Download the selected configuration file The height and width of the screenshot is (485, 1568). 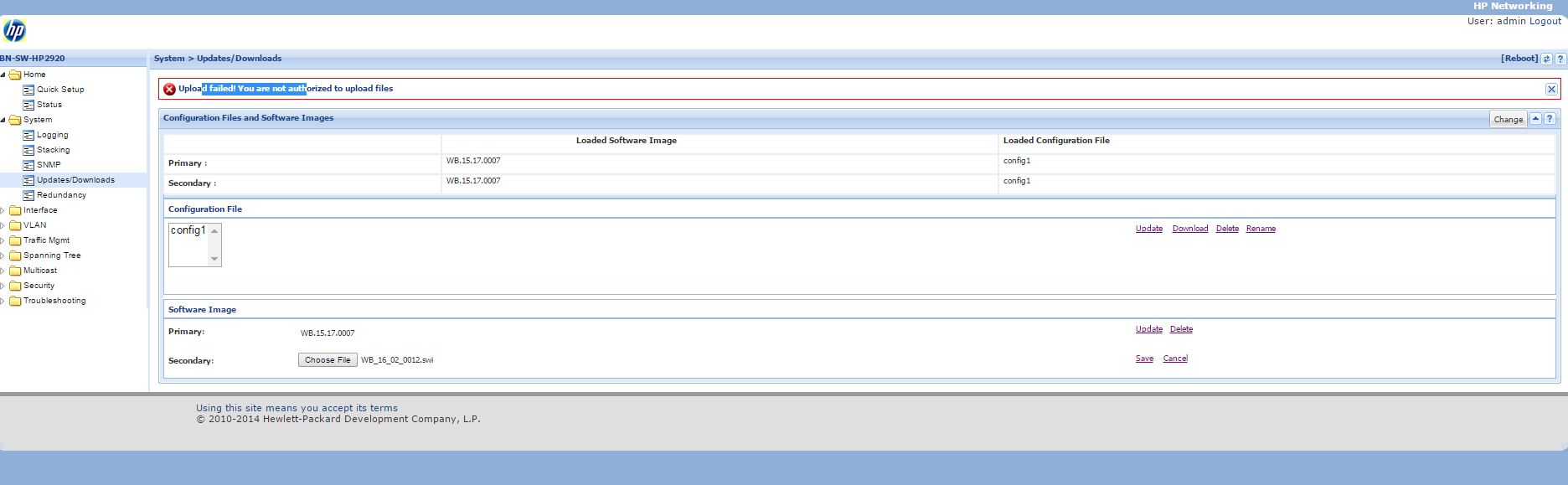coord(1190,229)
